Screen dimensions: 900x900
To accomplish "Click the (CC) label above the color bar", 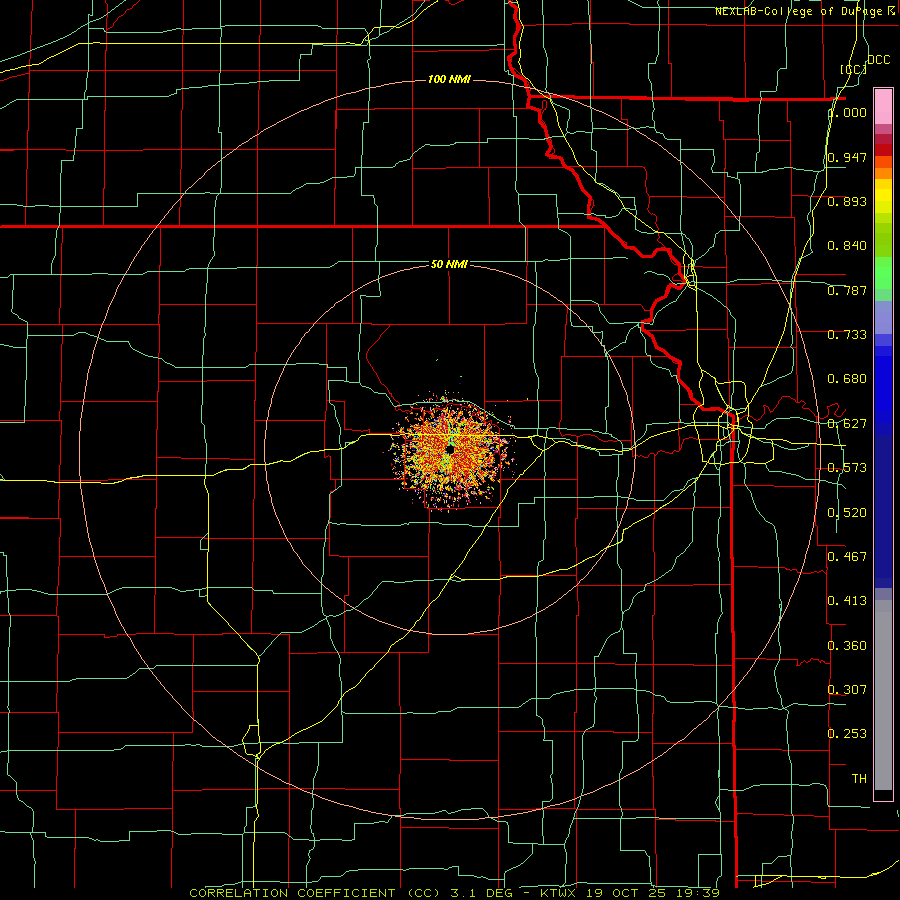I will click(x=854, y=69).
